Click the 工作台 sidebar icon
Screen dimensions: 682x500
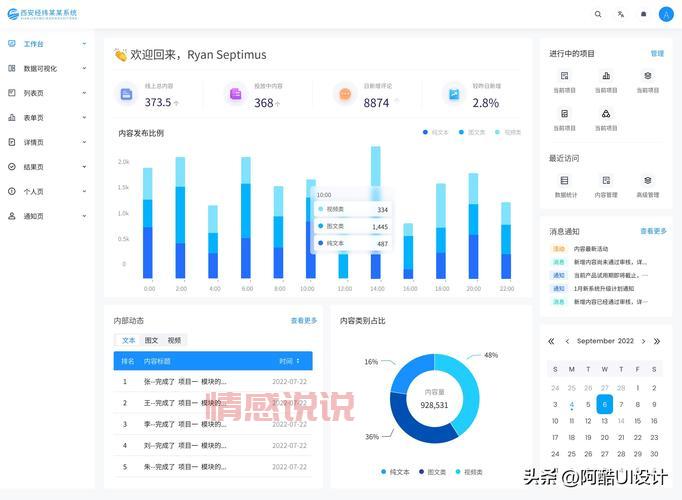12,43
